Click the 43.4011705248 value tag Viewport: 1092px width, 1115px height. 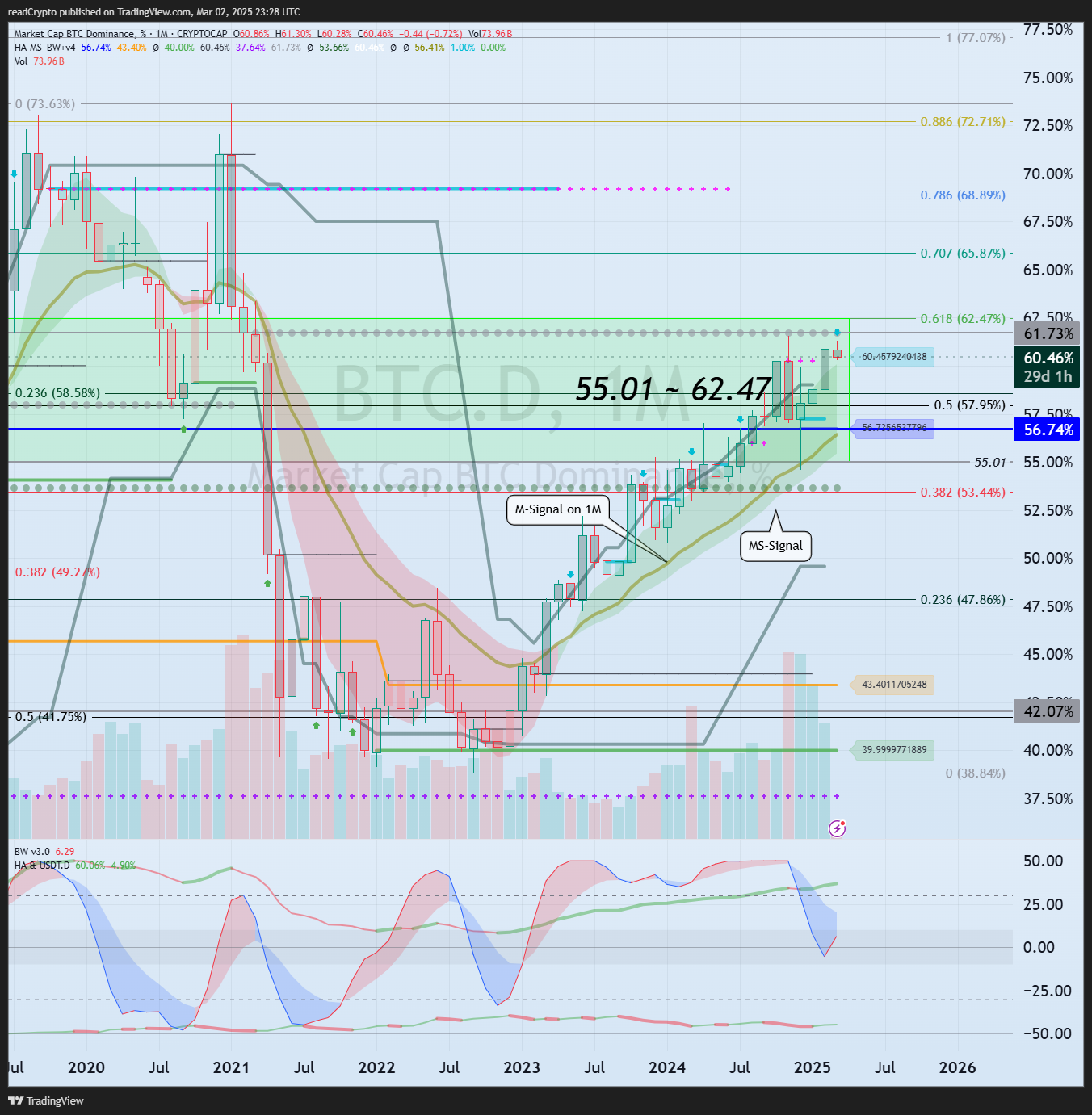[893, 685]
